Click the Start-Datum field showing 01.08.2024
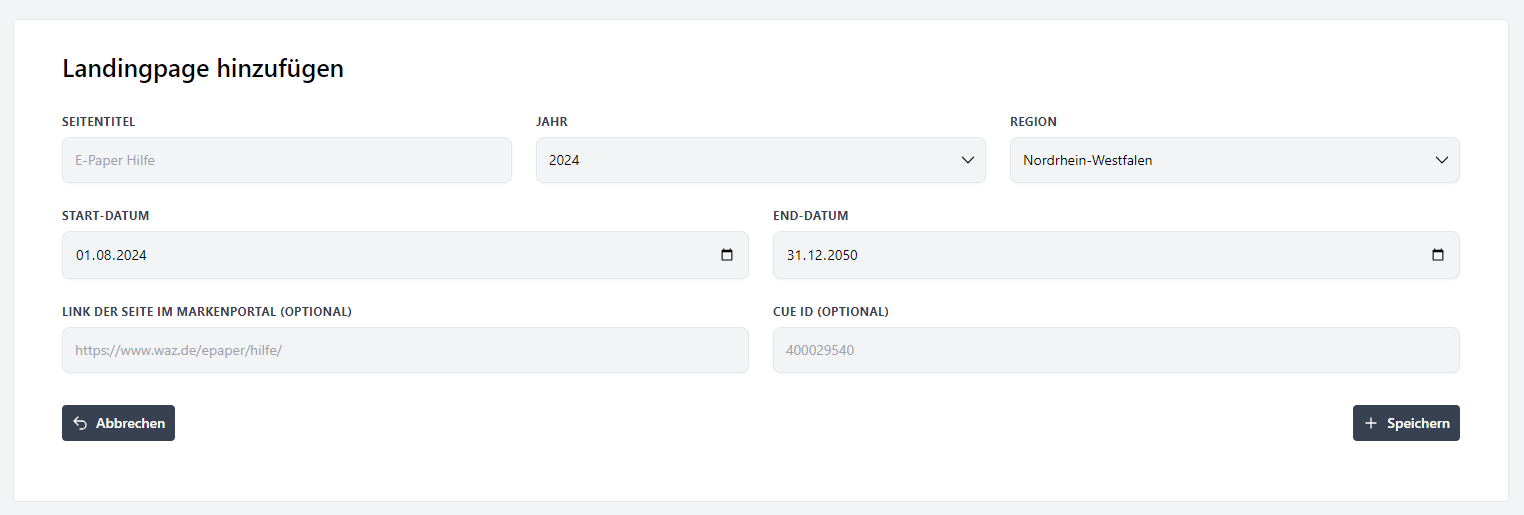Viewport: 1524px width, 515px height. (380, 255)
